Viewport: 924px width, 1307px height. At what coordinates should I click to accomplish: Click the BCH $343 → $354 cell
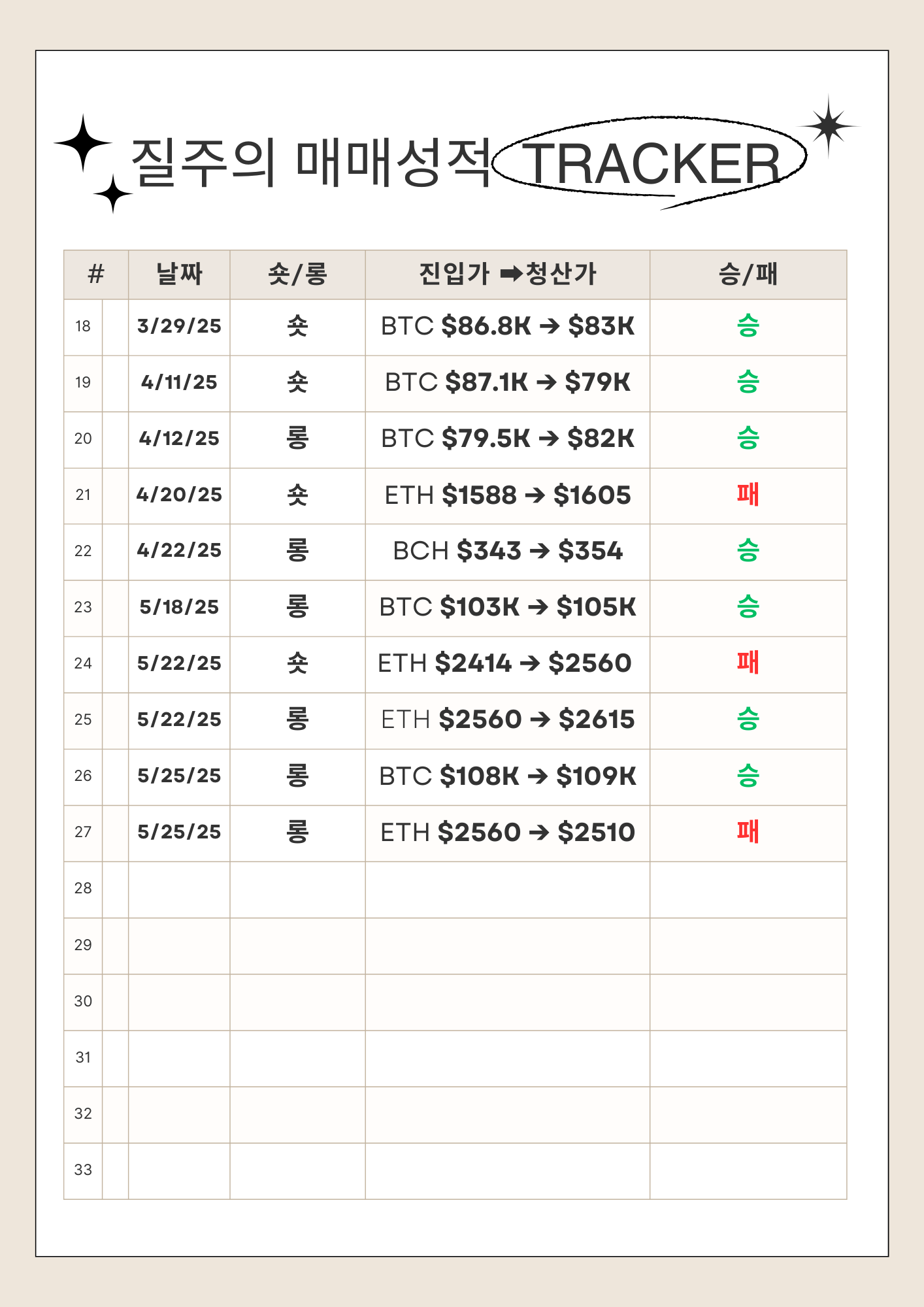(x=508, y=551)
